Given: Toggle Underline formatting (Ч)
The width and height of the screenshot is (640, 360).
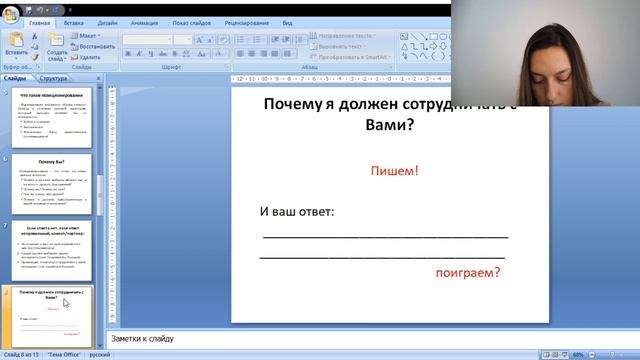Looking at the screenshot, I should click(x=151, y=53).
